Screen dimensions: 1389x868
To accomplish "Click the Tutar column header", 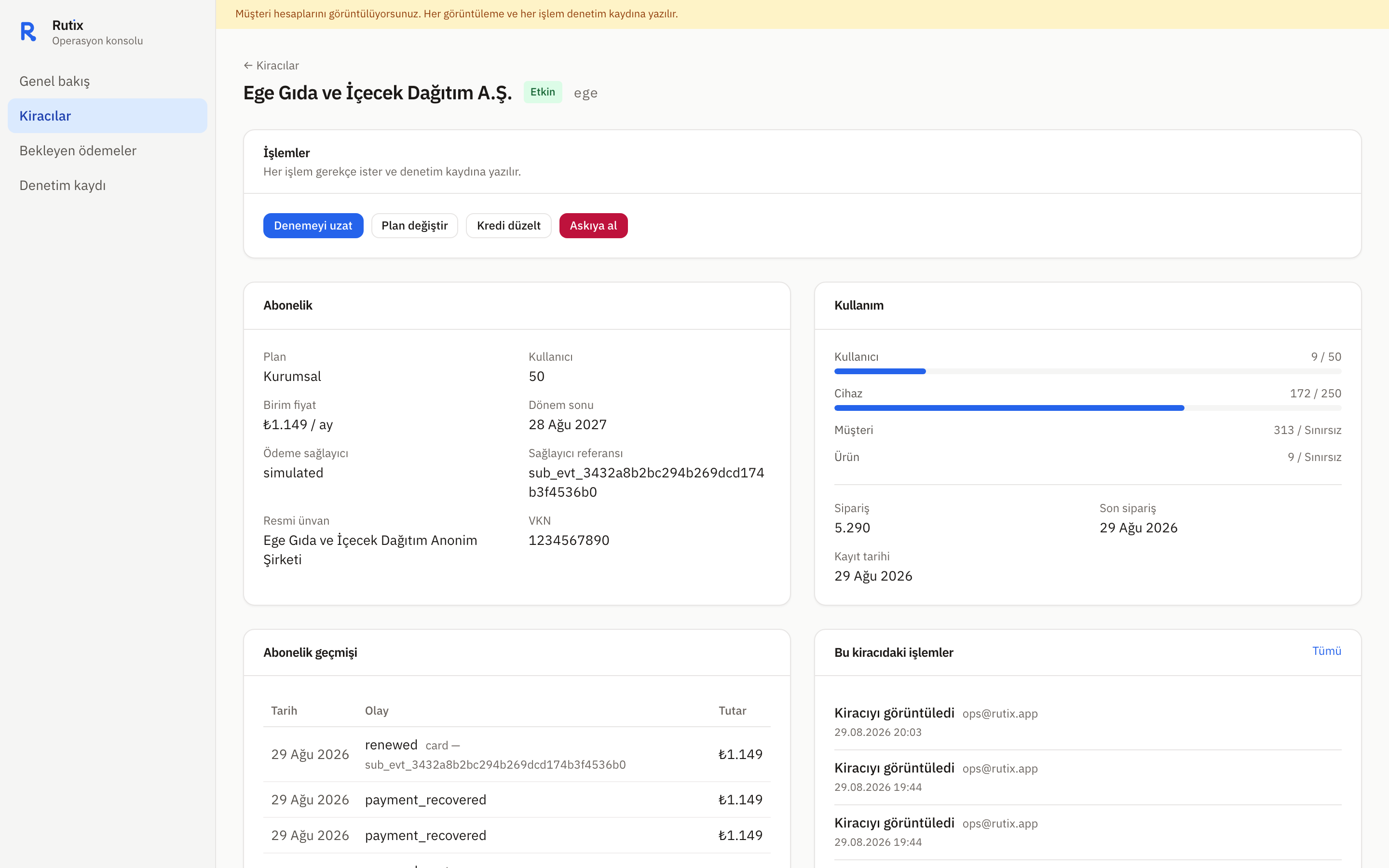I will point(733,711).
